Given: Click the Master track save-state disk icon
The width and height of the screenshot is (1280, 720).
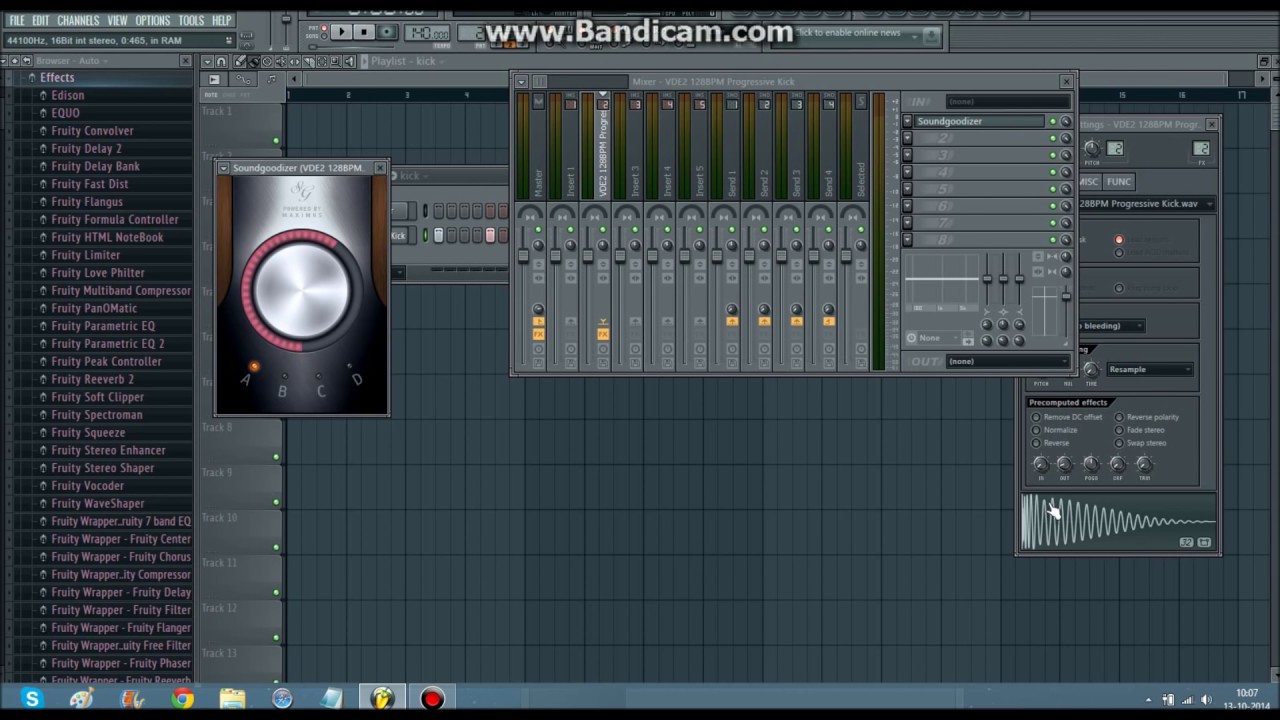Looking at the screenshot, I should tap(538, 363).
